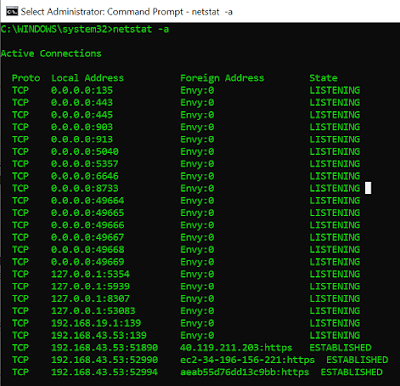400x386 pixels.
Task: Click foreign address ec2-34-196-156-221:https
Action: [247, 360]
